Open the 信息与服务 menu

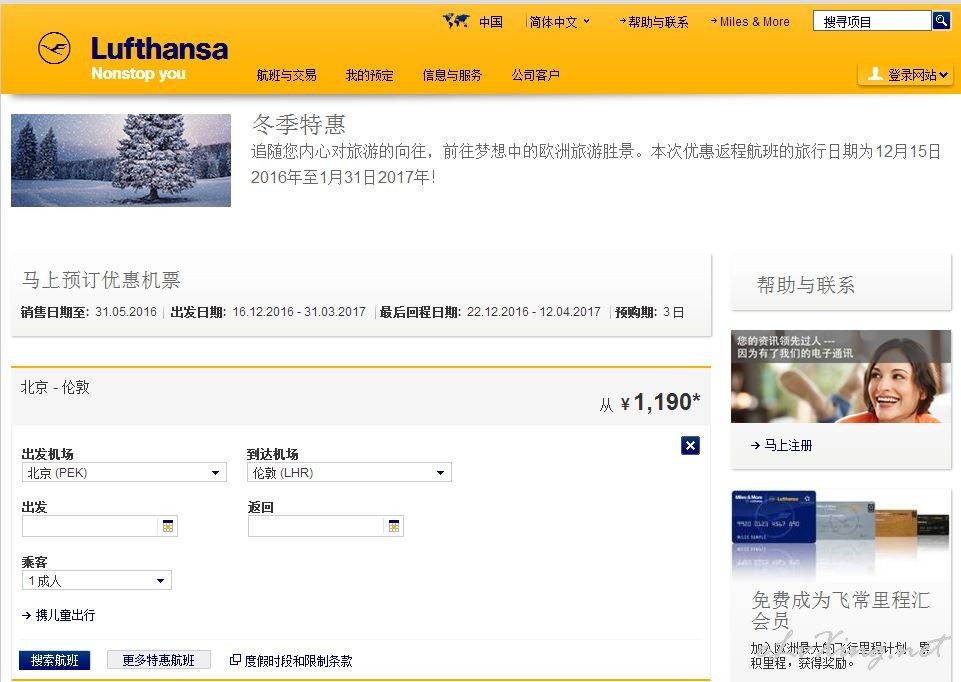point(452,75)
